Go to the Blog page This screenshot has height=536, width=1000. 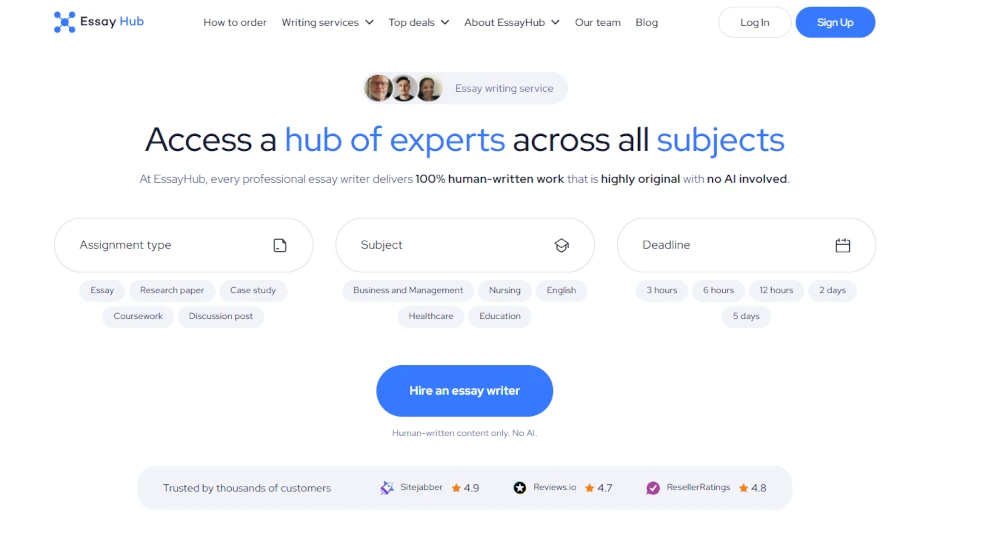[647, 22]
